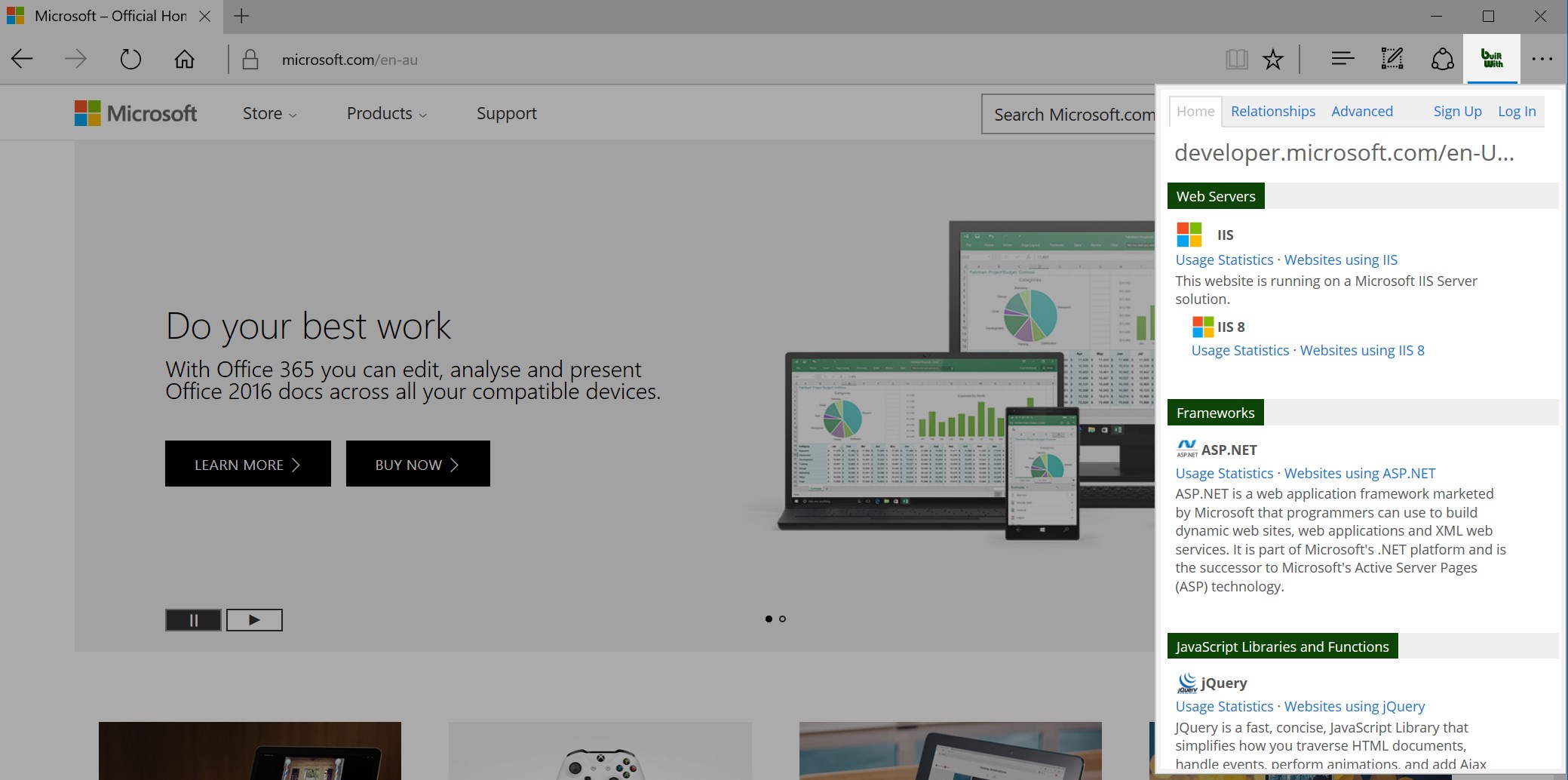Play the hero carousel
The width and height of the screenshot is (1568, 780).
point(254,620)
